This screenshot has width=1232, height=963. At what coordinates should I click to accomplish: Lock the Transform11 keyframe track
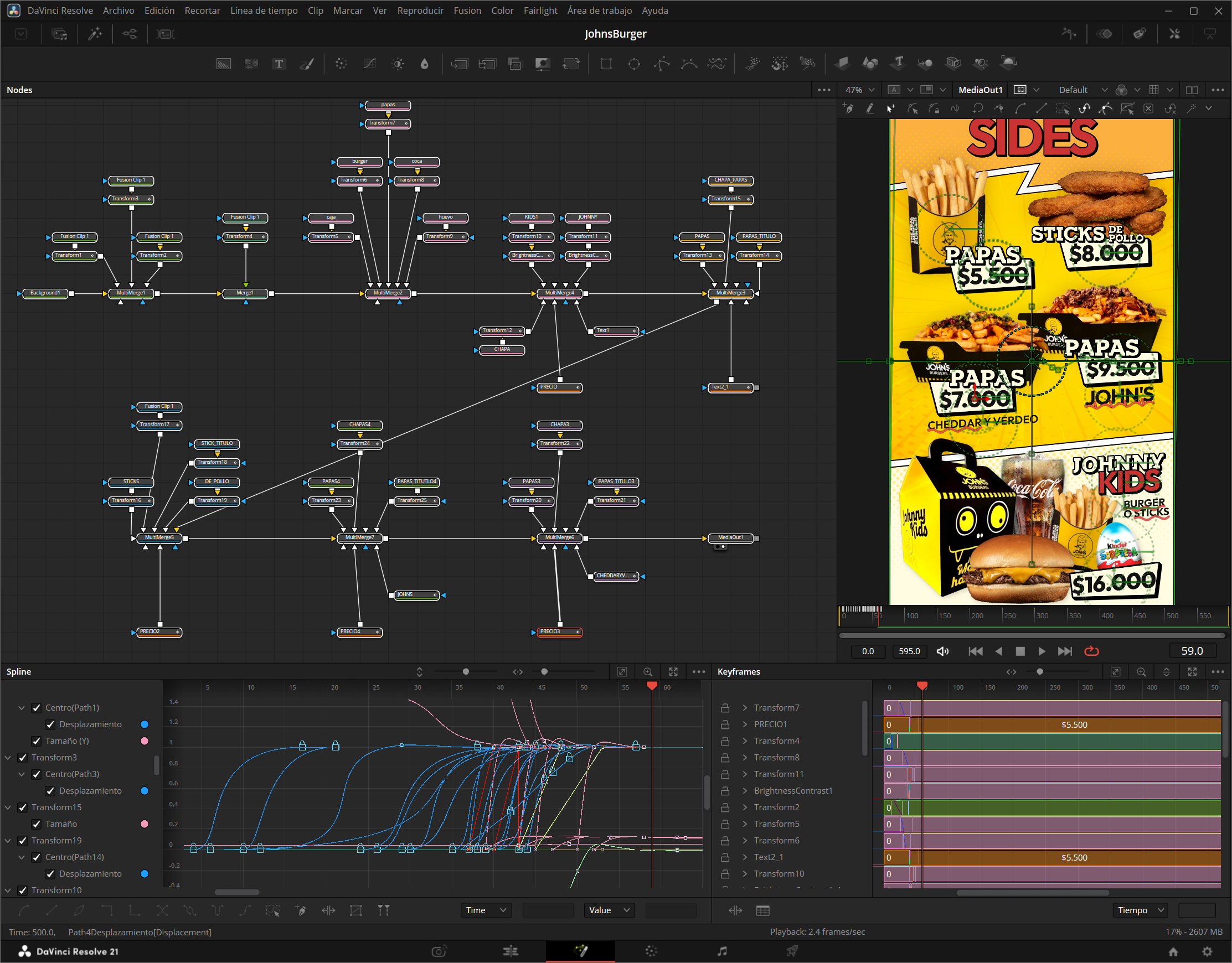pyautogui.click(x=725, y=774)
